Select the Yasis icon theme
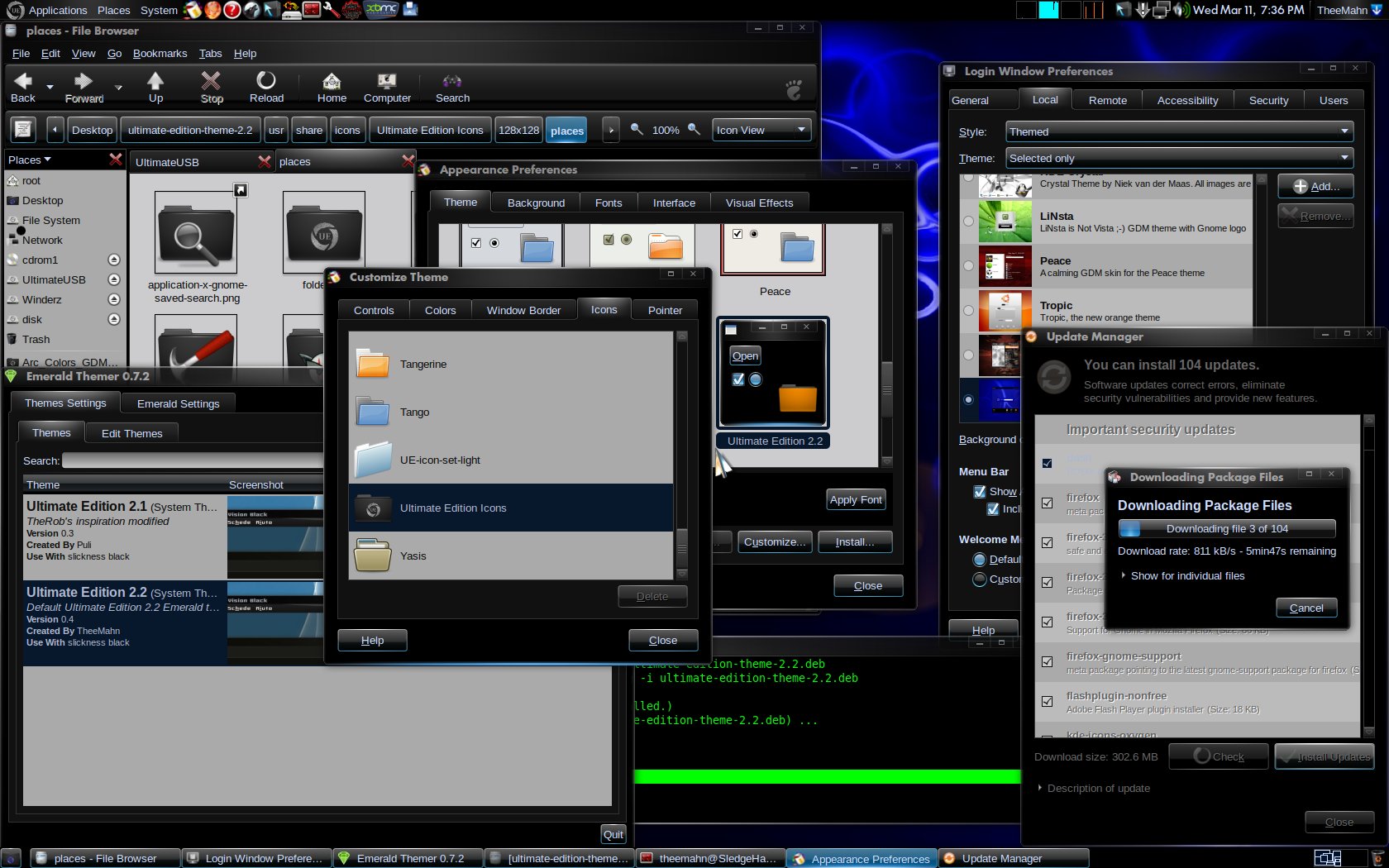The width and height of the screenshot is (1389, 868). click(511, 556)
